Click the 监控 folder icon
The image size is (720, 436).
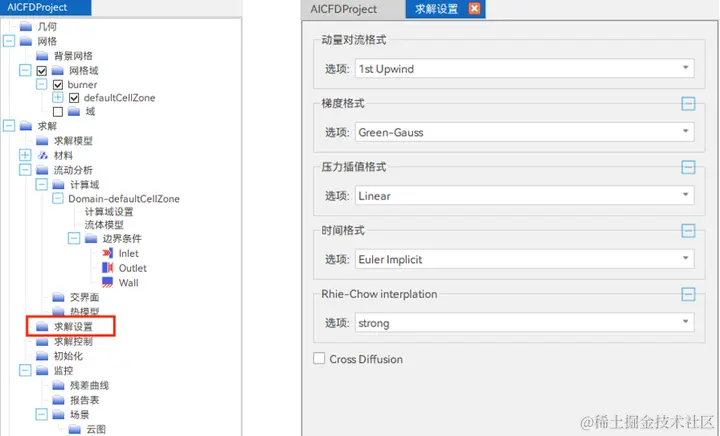[x=42, y=370]
